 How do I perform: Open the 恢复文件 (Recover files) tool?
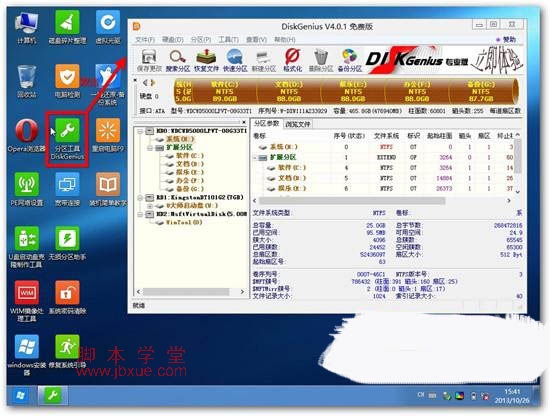pos(206,60)
